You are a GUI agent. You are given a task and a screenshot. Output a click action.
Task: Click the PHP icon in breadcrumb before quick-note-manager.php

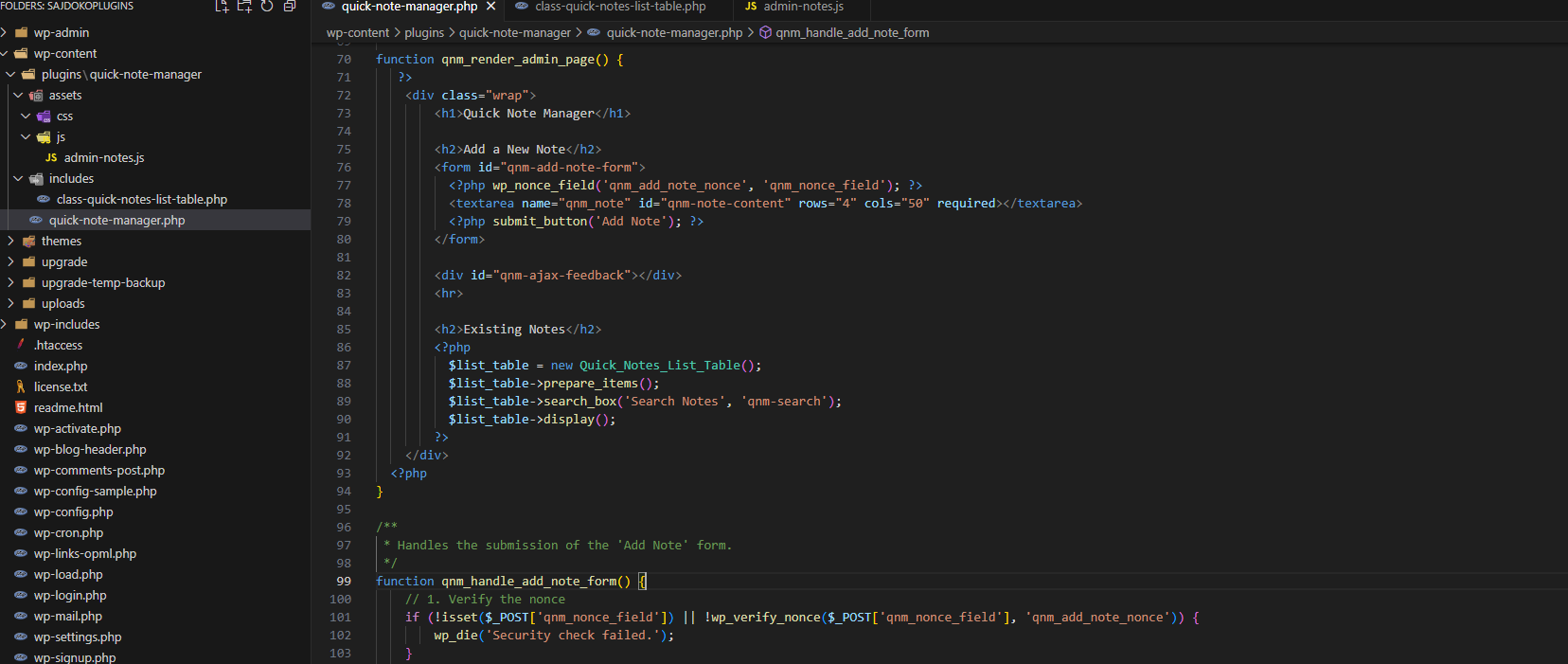point(594,32)
